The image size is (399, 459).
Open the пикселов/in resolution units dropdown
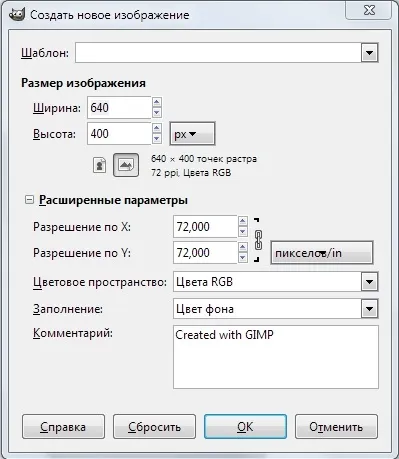point(322,253)
